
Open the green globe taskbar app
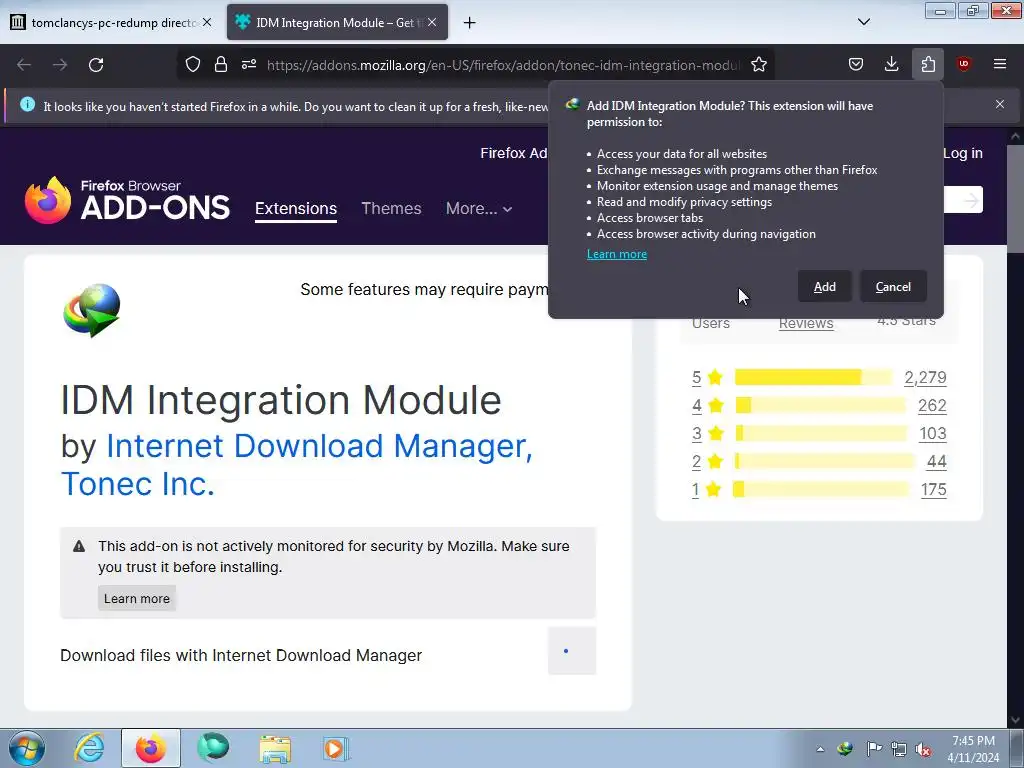point(213,748)
